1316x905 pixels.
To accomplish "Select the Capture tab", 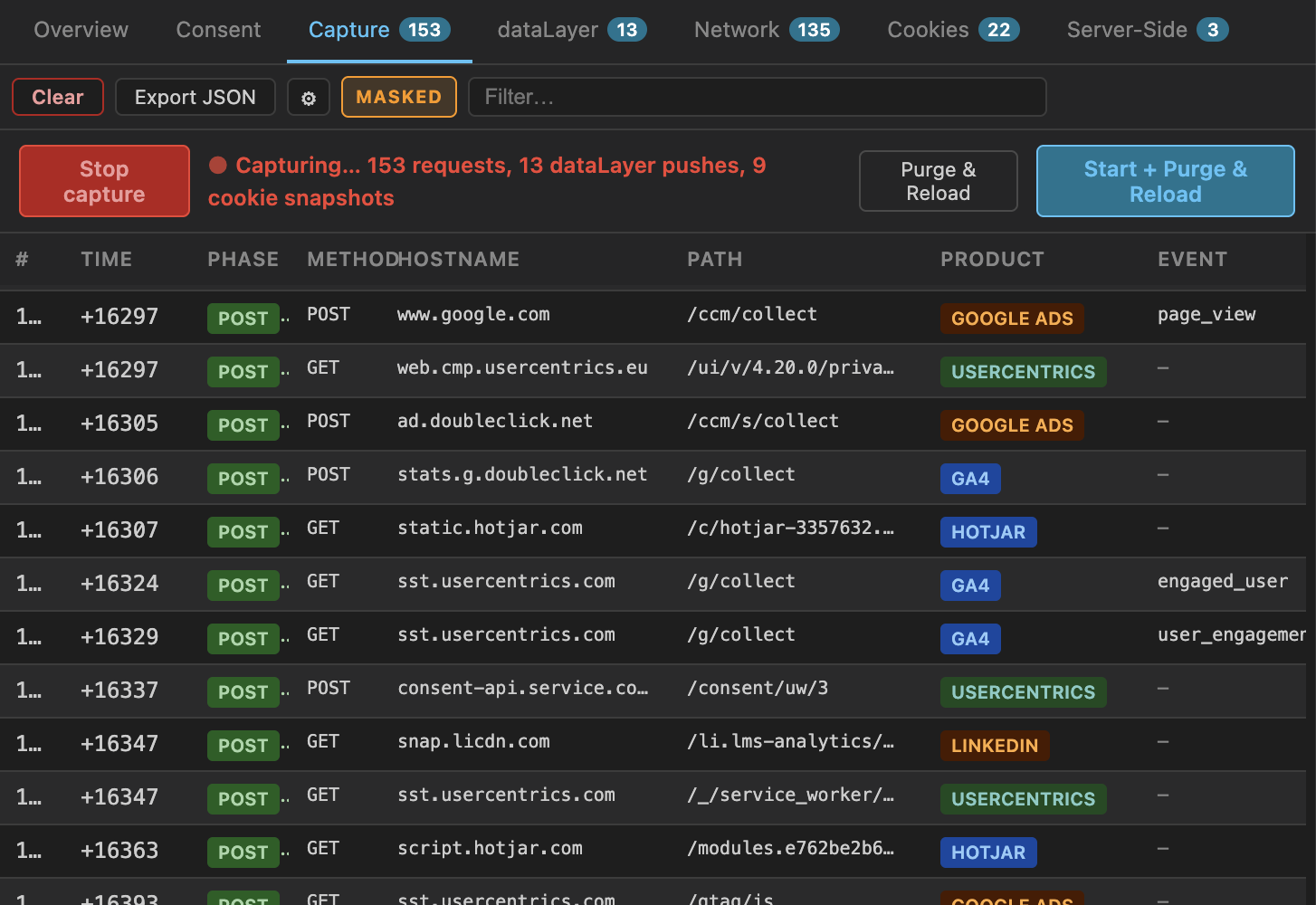I will [x=379, y=30].
